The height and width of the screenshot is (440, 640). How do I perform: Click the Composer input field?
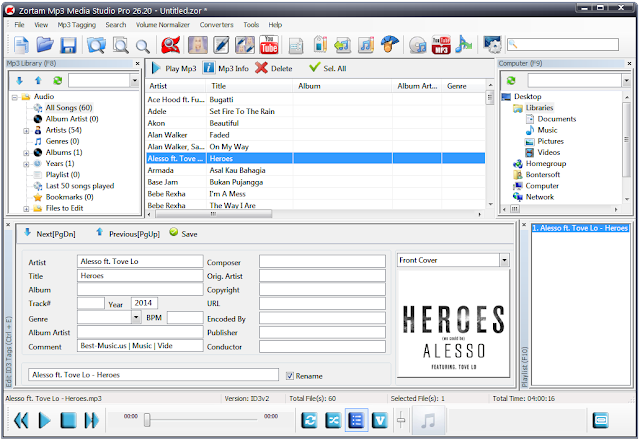(322, 261)
